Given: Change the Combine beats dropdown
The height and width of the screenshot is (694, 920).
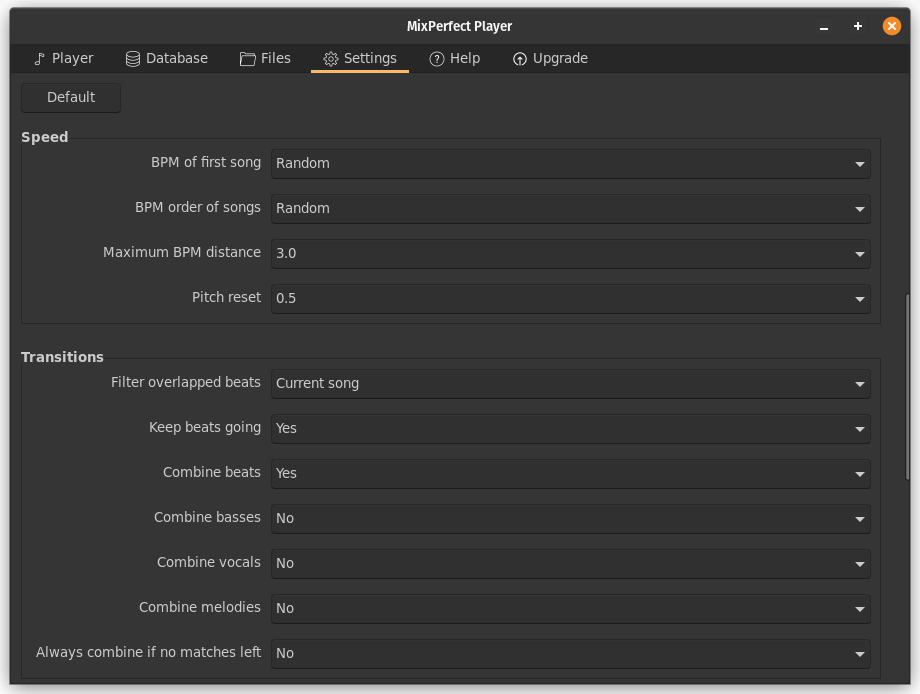Looking at the screenshot, I should 570,473.
